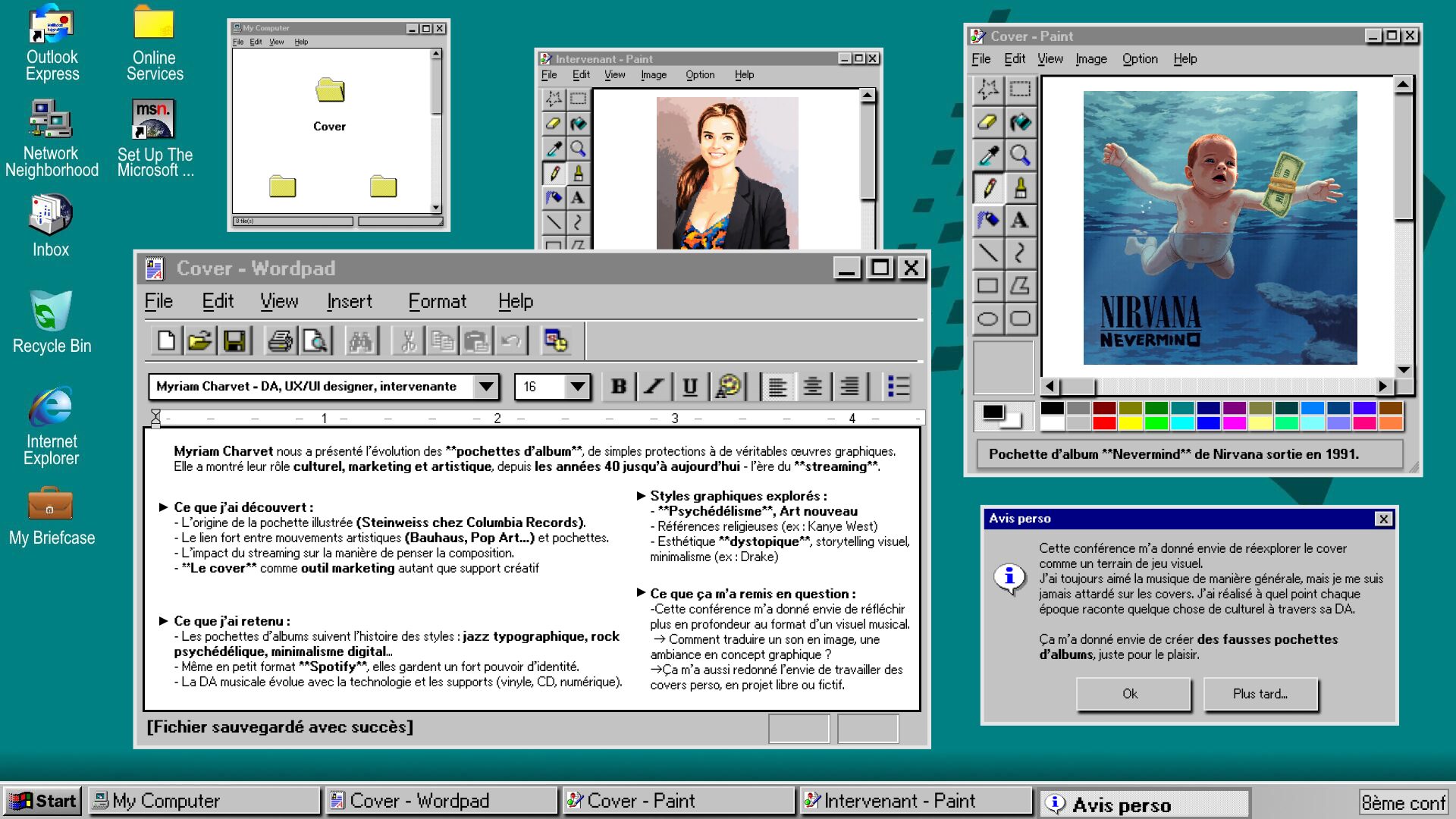The height and width of the screenshot is (819, 1456).
Task: Click the Insert date/time icon in Wordpad
Action: [x=555, y=341]
